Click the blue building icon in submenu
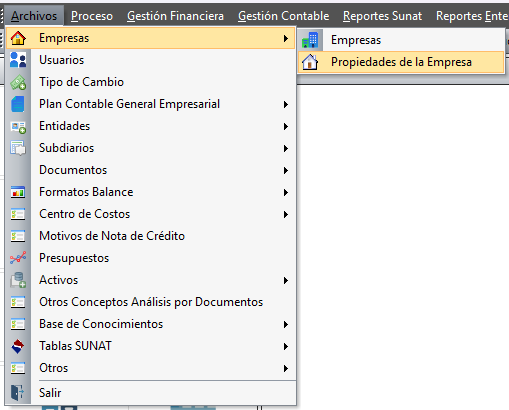Image resolution: width=509 pixels, height=410 pixels. 310,40
